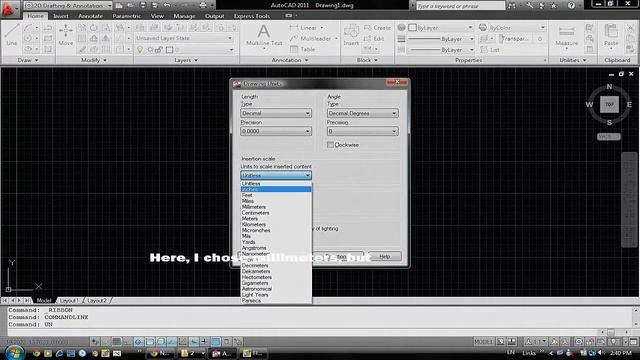Open Length Type Decimal dropdown
This screenshot has width=640, height=360.
click(276, 113)
